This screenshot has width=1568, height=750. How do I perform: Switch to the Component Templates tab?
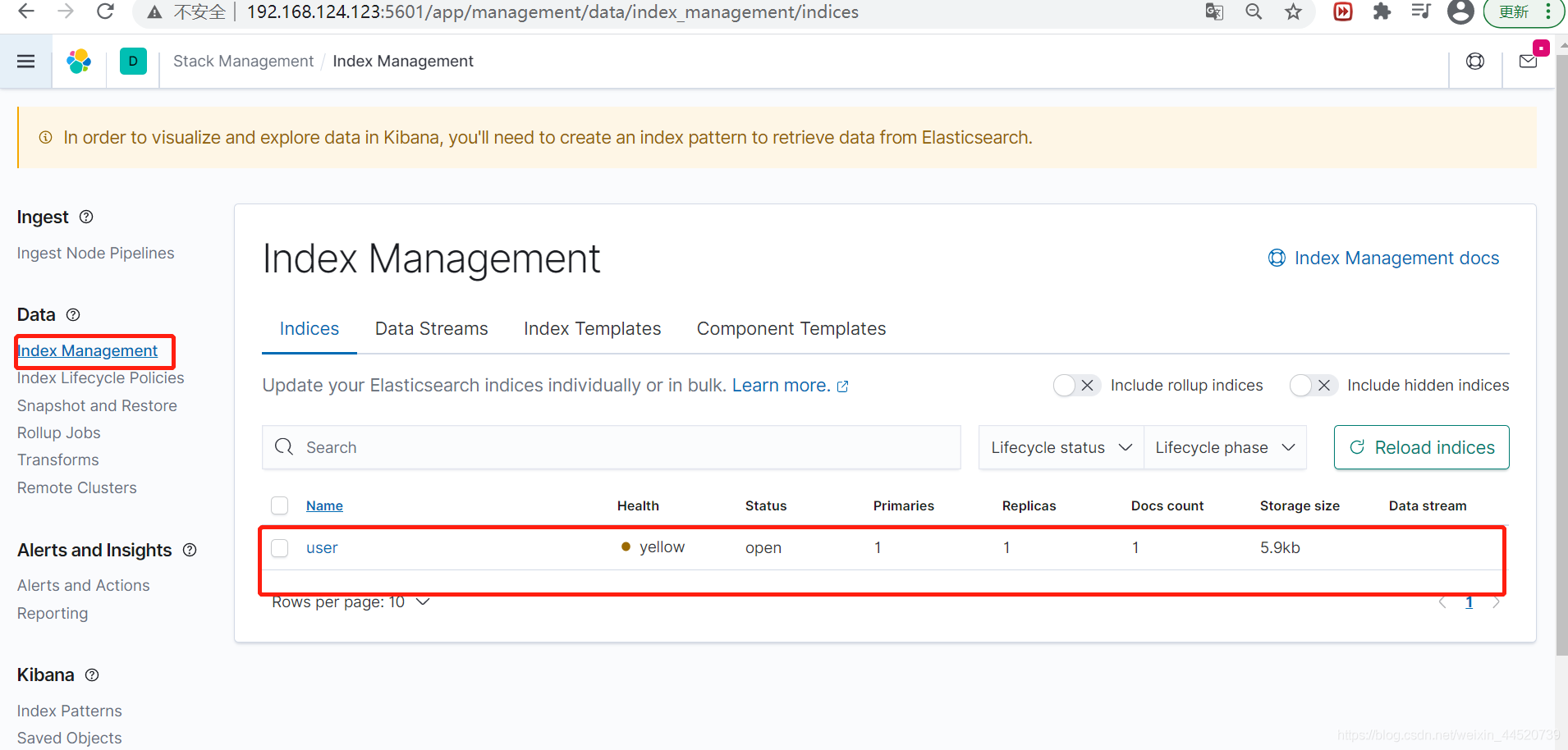[791, 328]
